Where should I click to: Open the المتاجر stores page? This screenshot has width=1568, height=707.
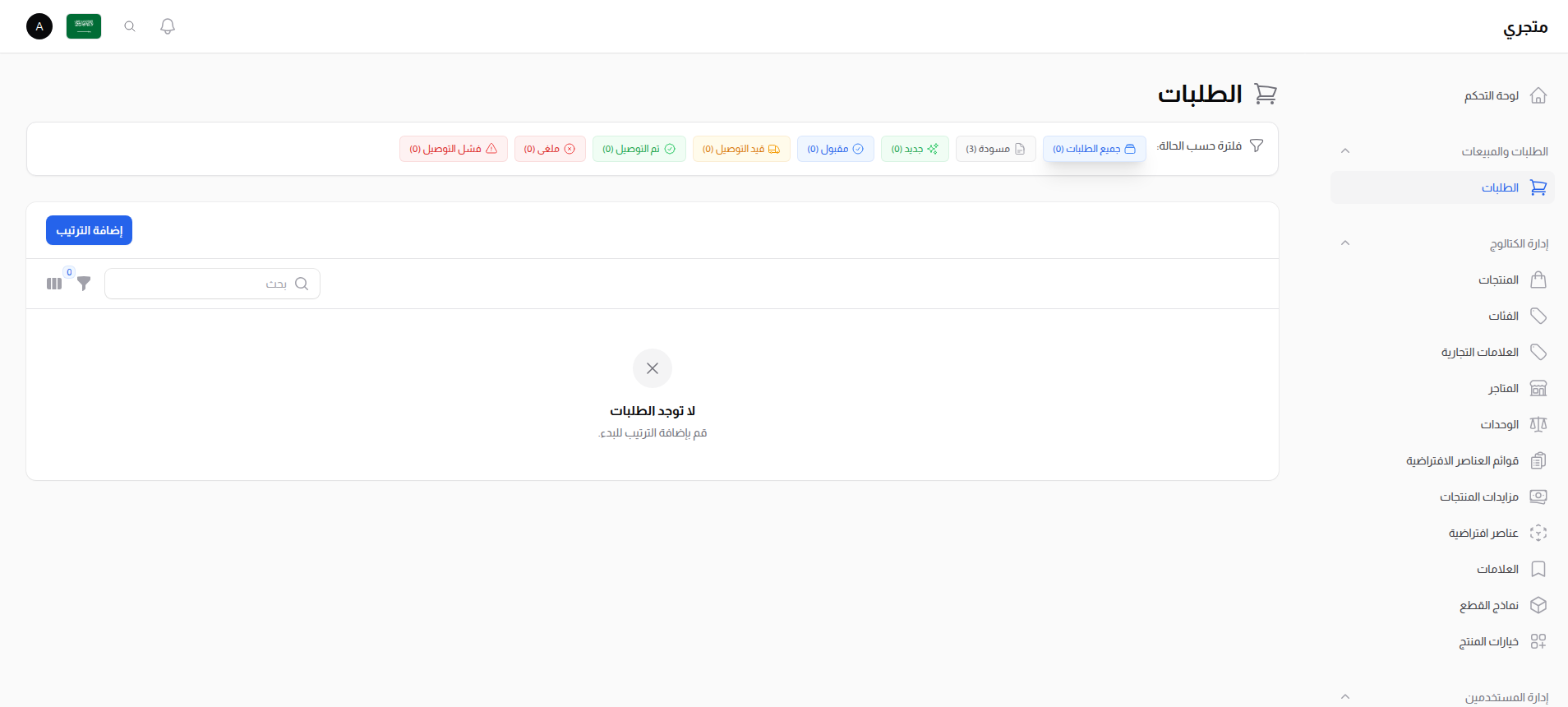(x=1515, y=389)
